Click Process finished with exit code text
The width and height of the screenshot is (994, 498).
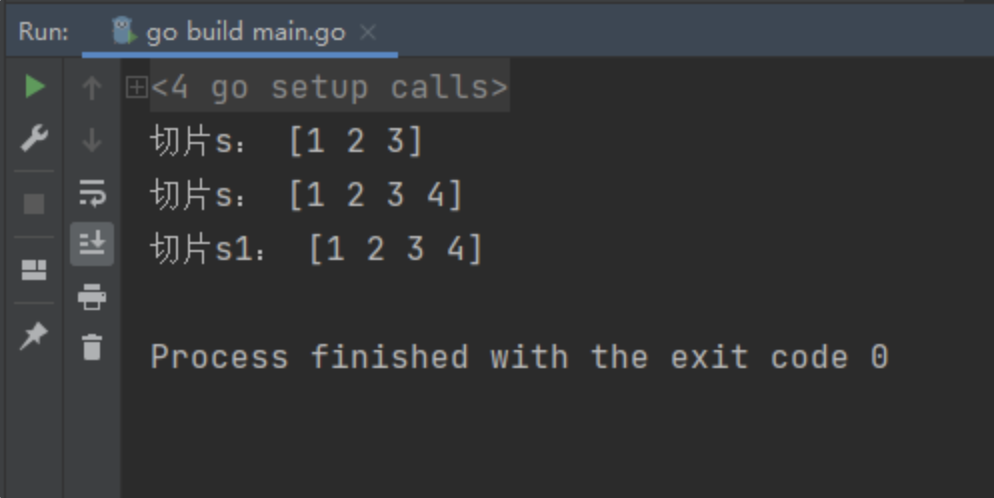tap(519, 357)
